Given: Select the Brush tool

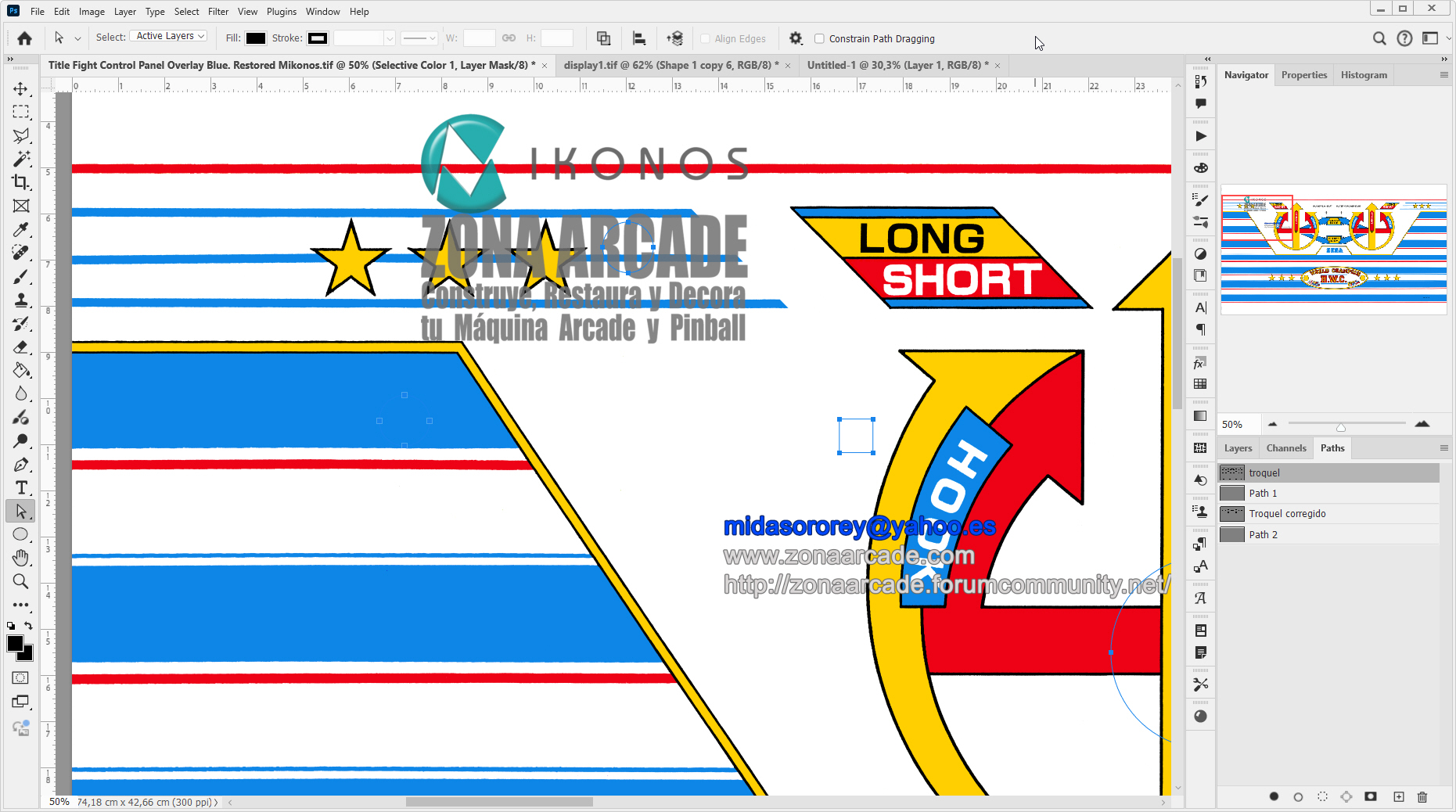Looking at the screenshot, I should (x=21, y=277).
